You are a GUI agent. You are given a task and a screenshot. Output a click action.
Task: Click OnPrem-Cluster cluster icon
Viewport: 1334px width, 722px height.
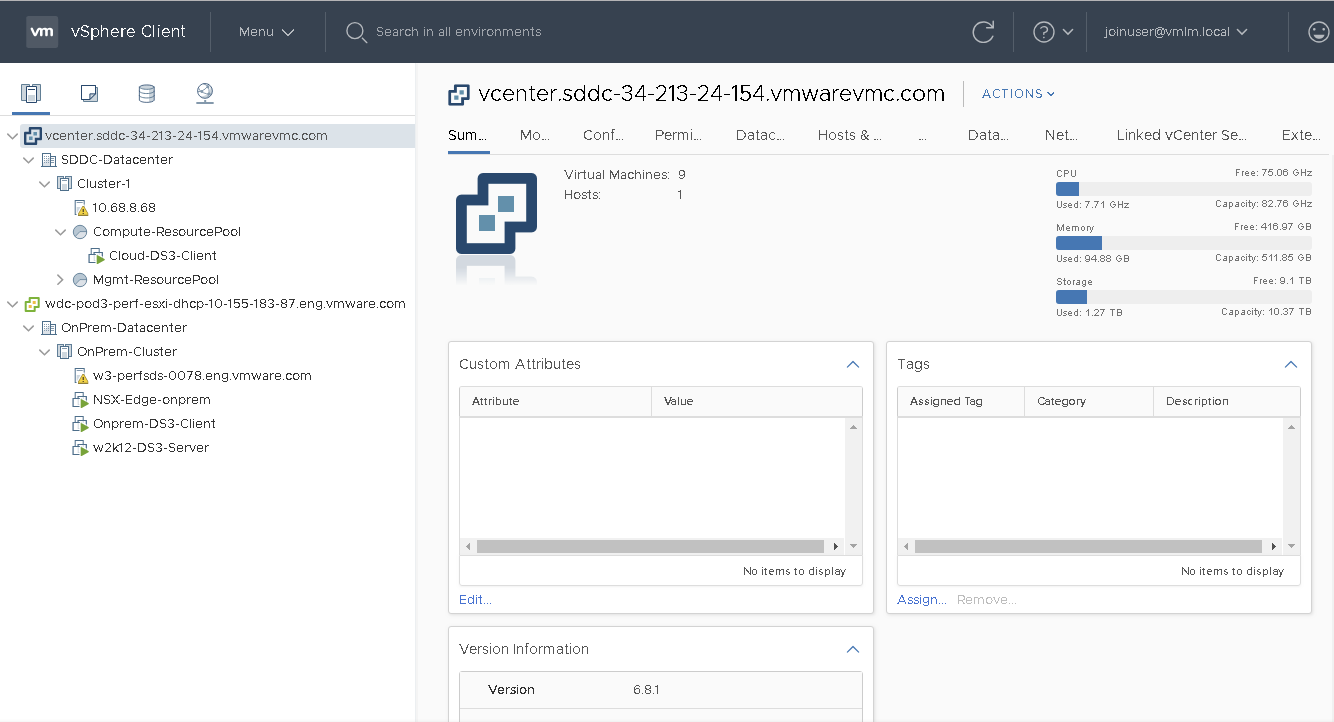[64, 352]
